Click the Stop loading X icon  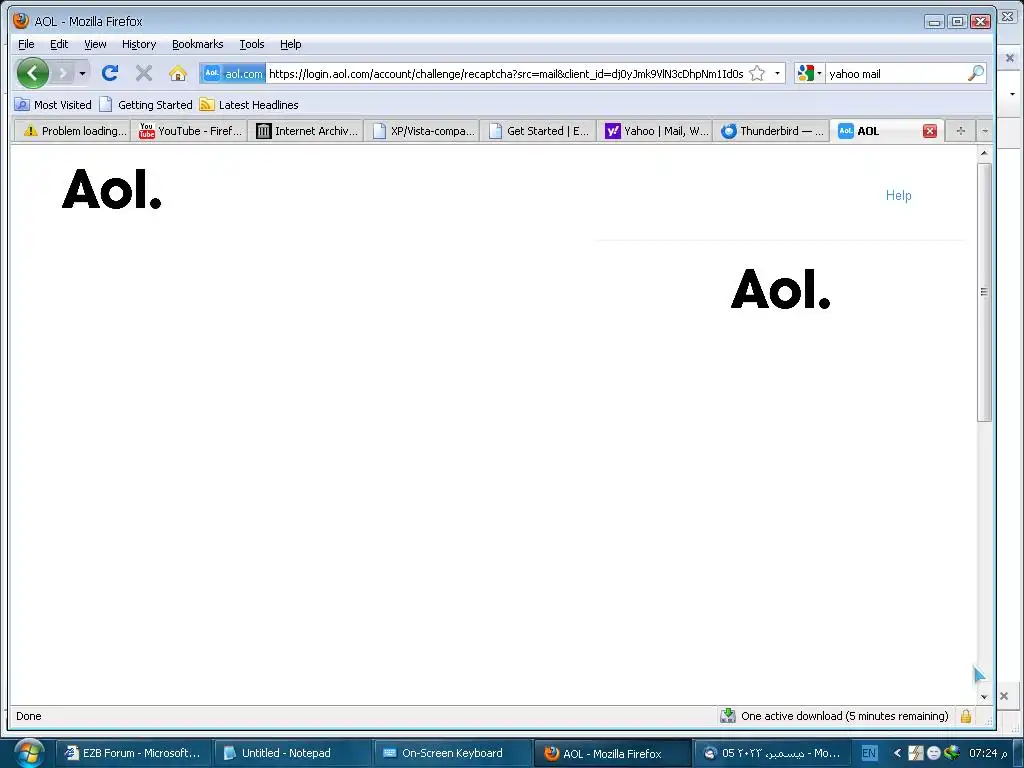pyautogui.click(x=144, y=73)
